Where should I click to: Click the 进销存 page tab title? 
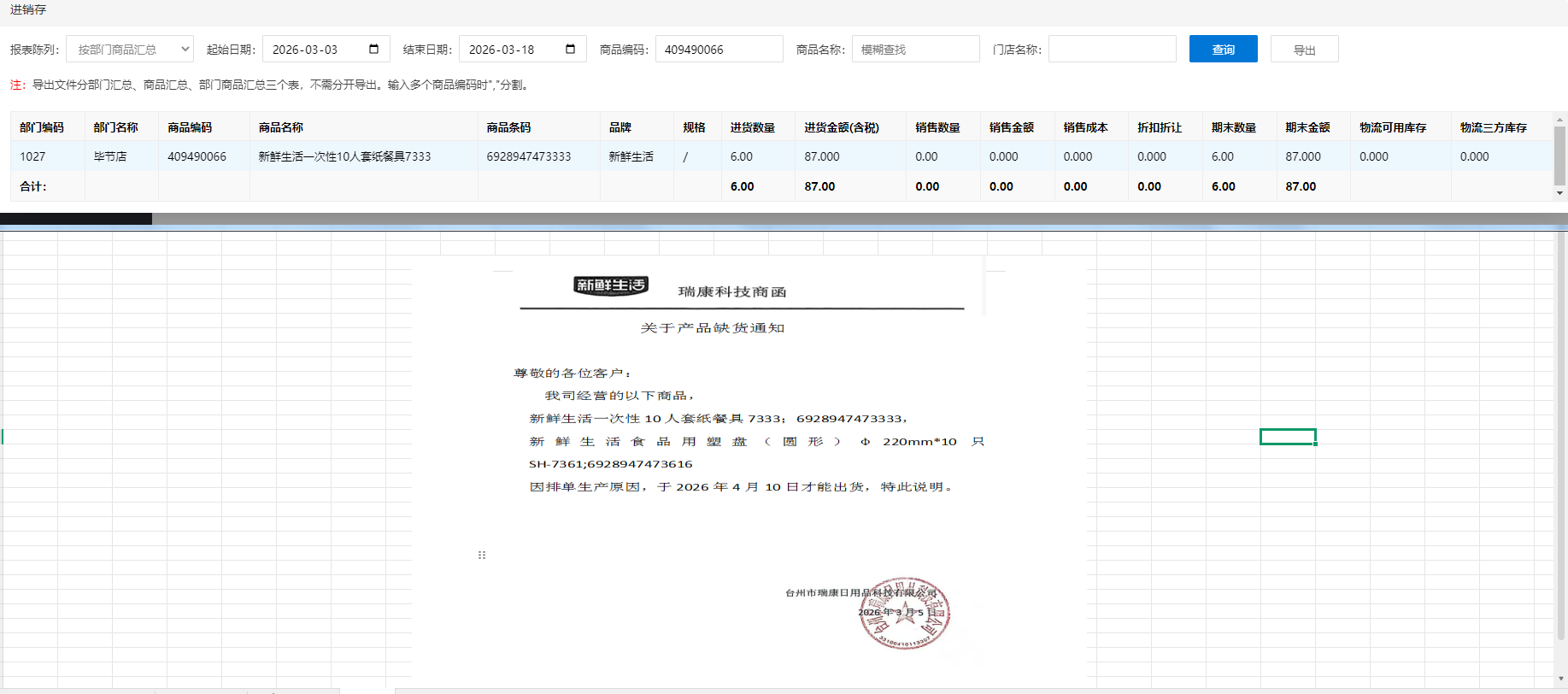(x=28, y=9)
